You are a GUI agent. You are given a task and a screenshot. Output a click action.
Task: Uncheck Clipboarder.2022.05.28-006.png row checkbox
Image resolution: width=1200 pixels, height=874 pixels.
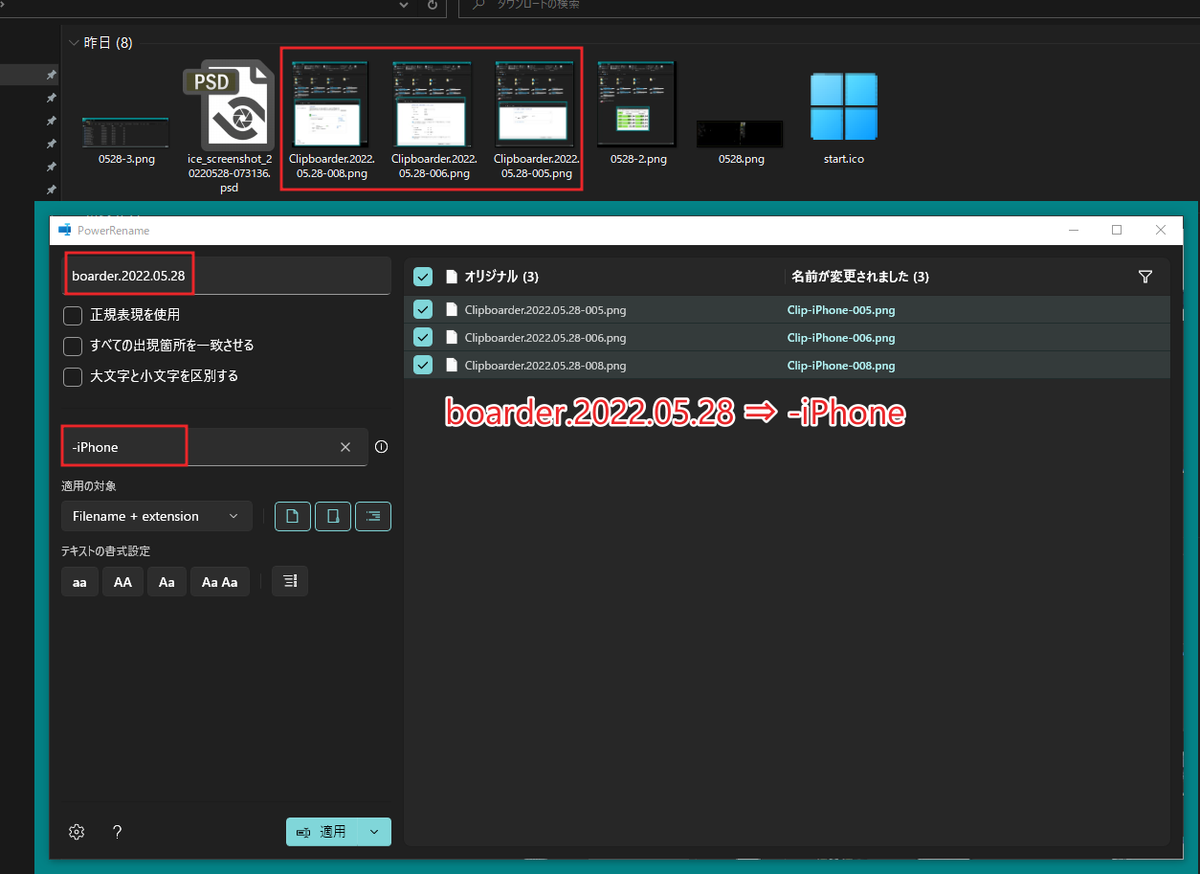[423, 338]
